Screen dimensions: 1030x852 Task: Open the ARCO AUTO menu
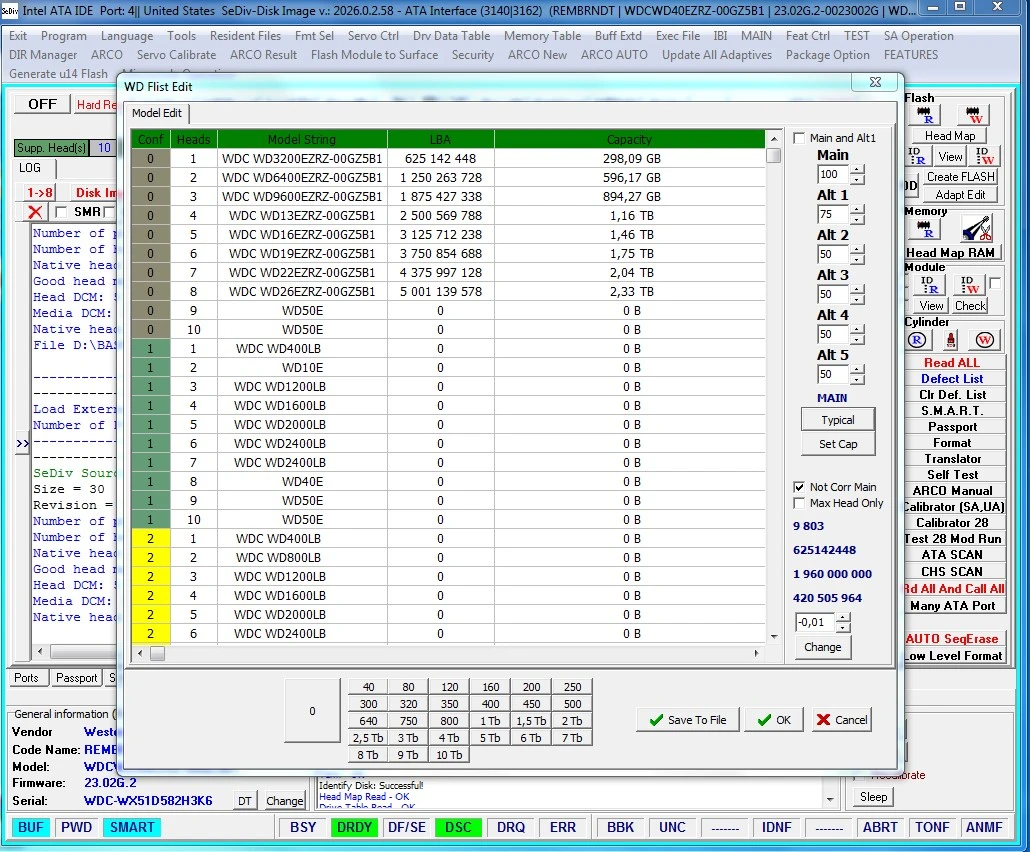614,55
